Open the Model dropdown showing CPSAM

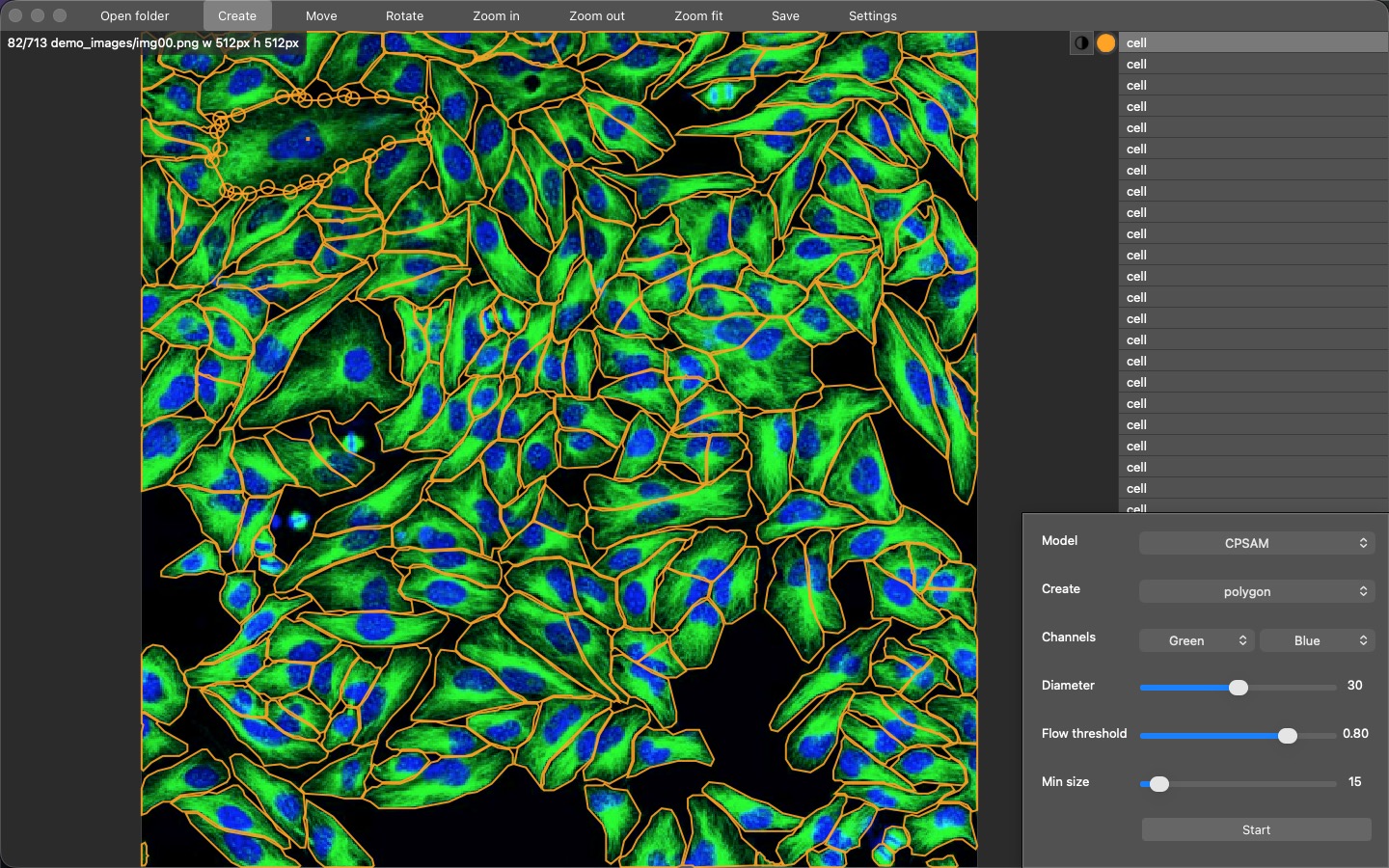coord(1256,543)
